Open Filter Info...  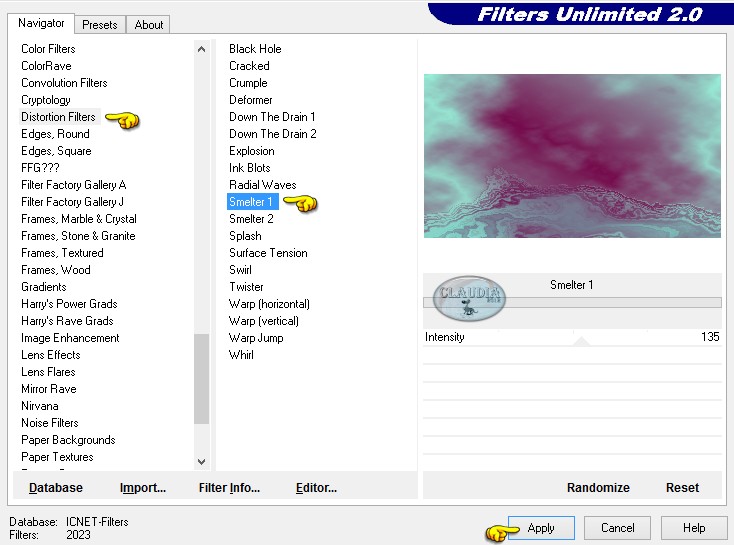tap(229, 488)
